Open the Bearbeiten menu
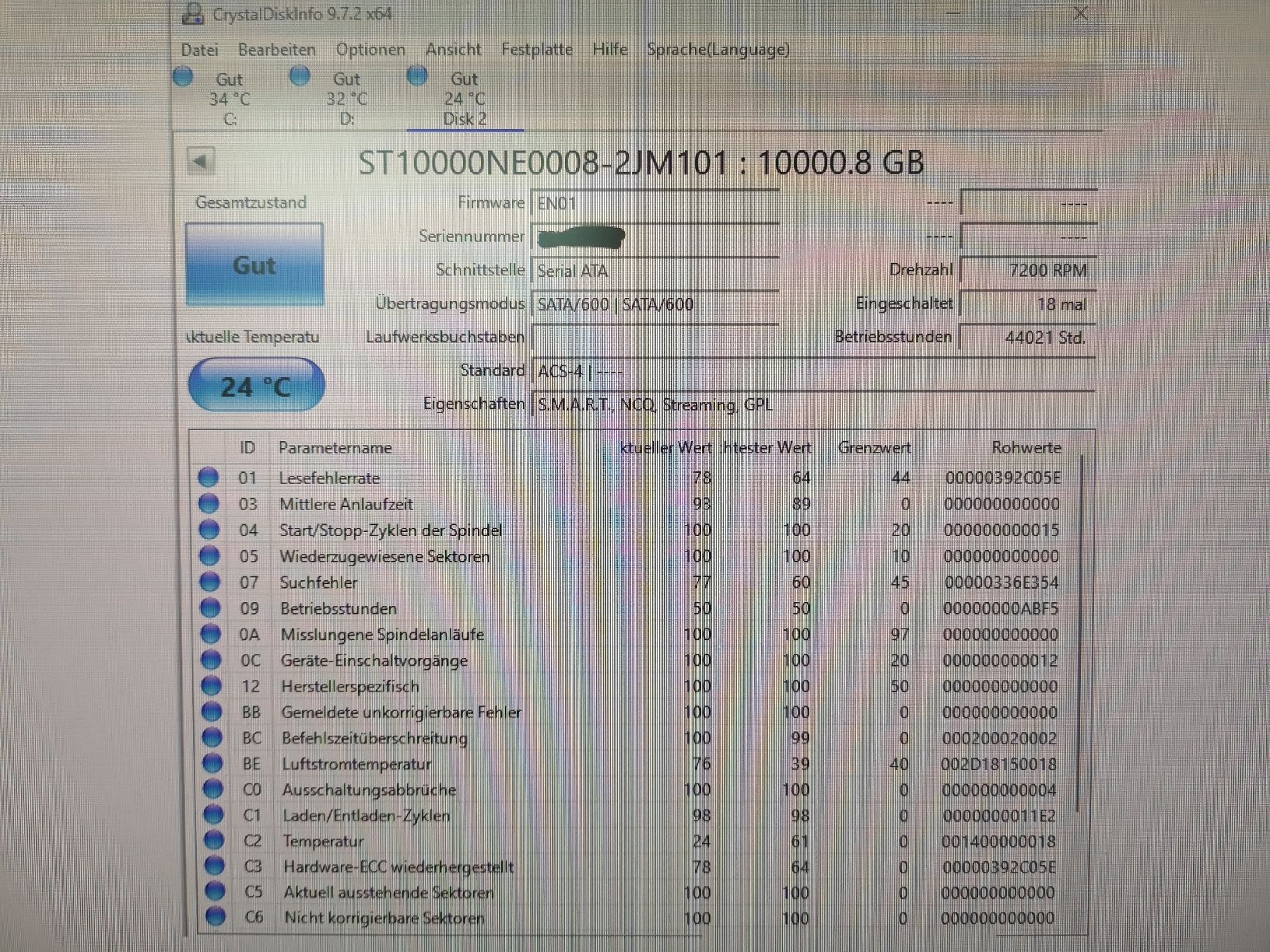 277,50
